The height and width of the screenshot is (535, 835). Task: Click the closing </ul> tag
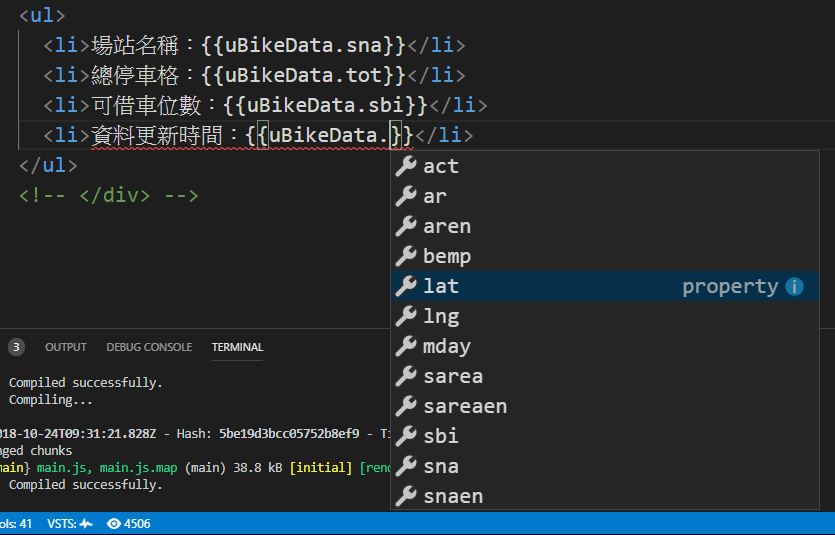[48, 165]
